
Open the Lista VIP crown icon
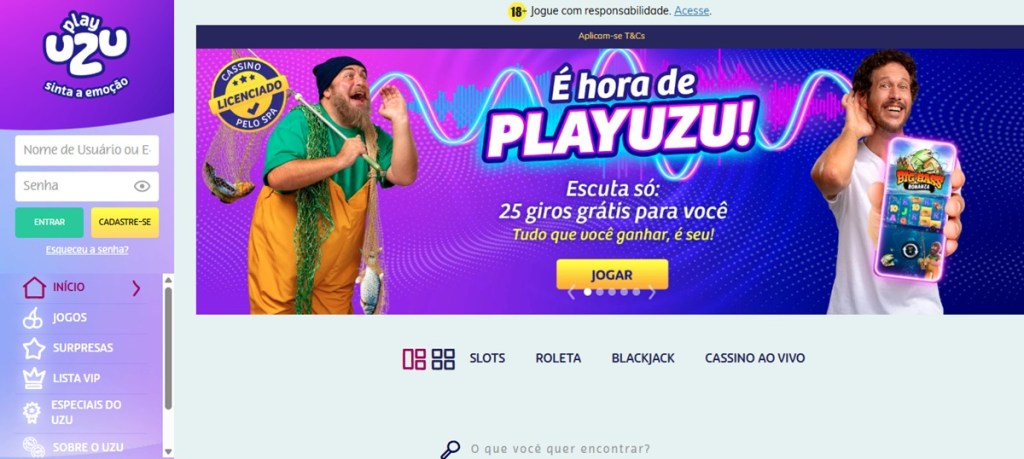(34, 378)
